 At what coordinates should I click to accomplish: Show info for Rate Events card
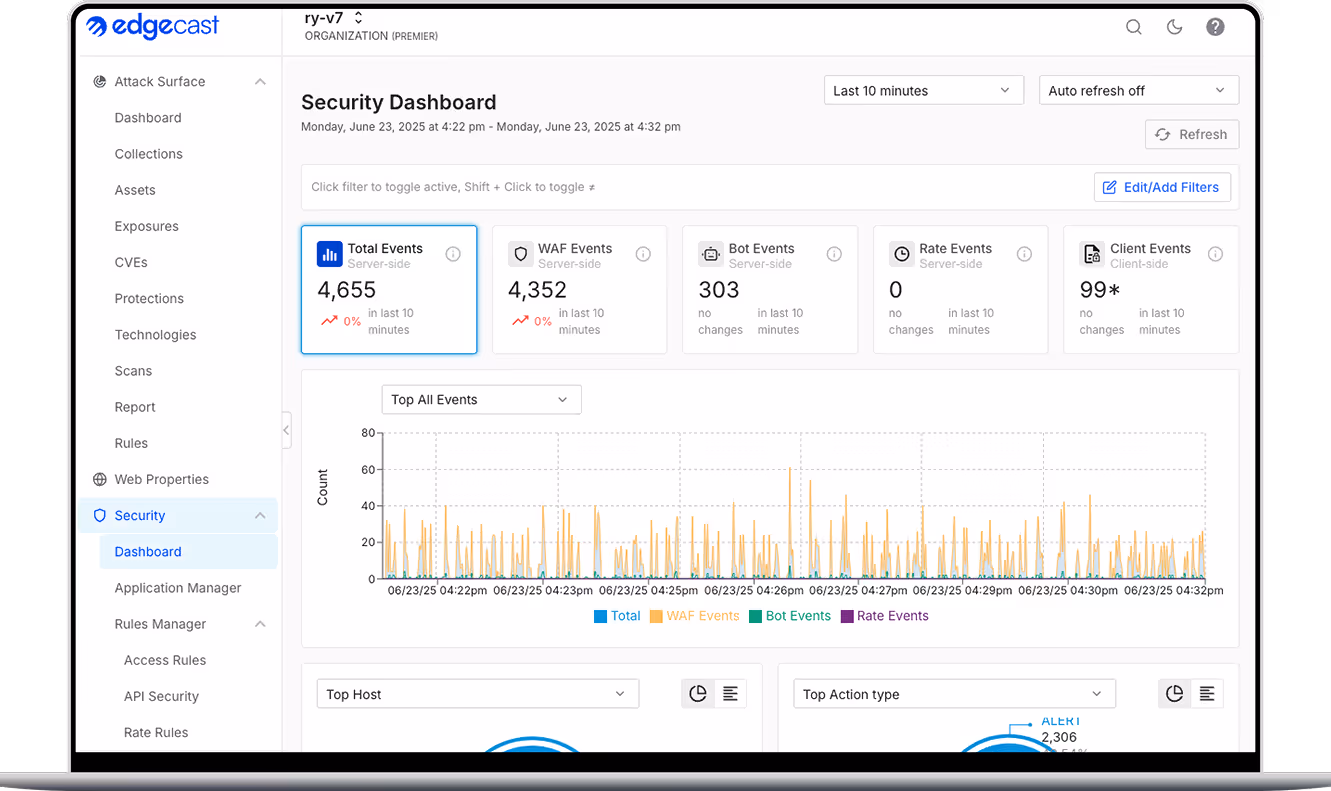(1024, 254)
